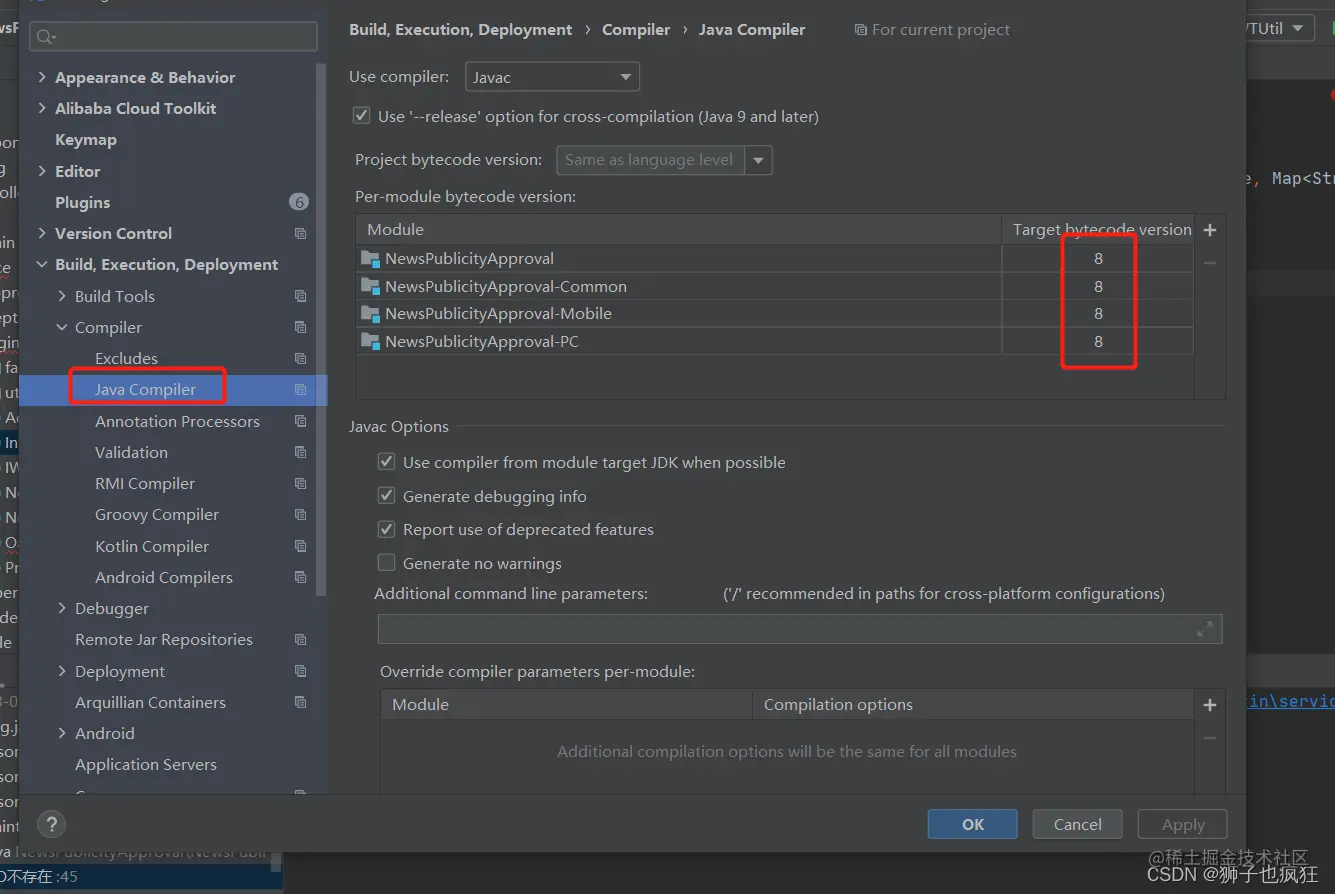
Task: Click Compiler breadcrumb link
Action: (x=636, y=29)
